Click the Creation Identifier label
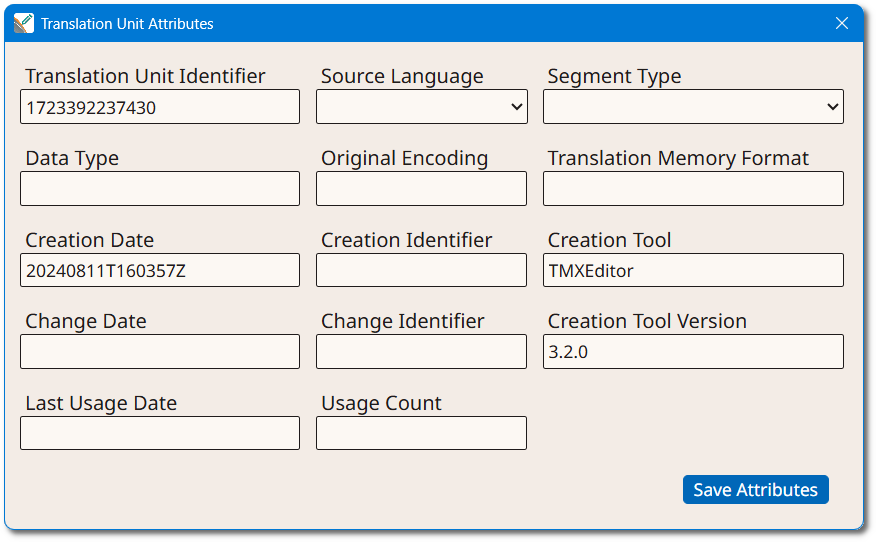 (x=407, y=240)
